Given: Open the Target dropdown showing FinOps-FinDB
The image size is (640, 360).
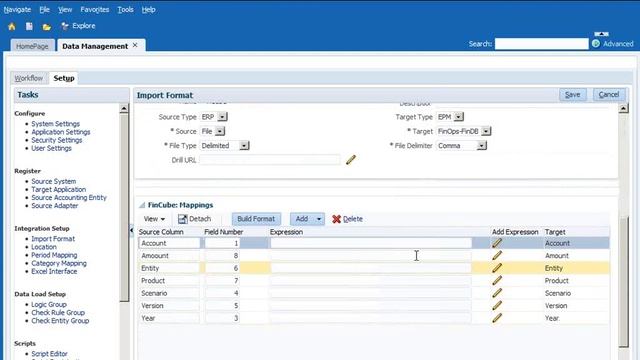Looking at the screenshot, I should tap(486, 131).
